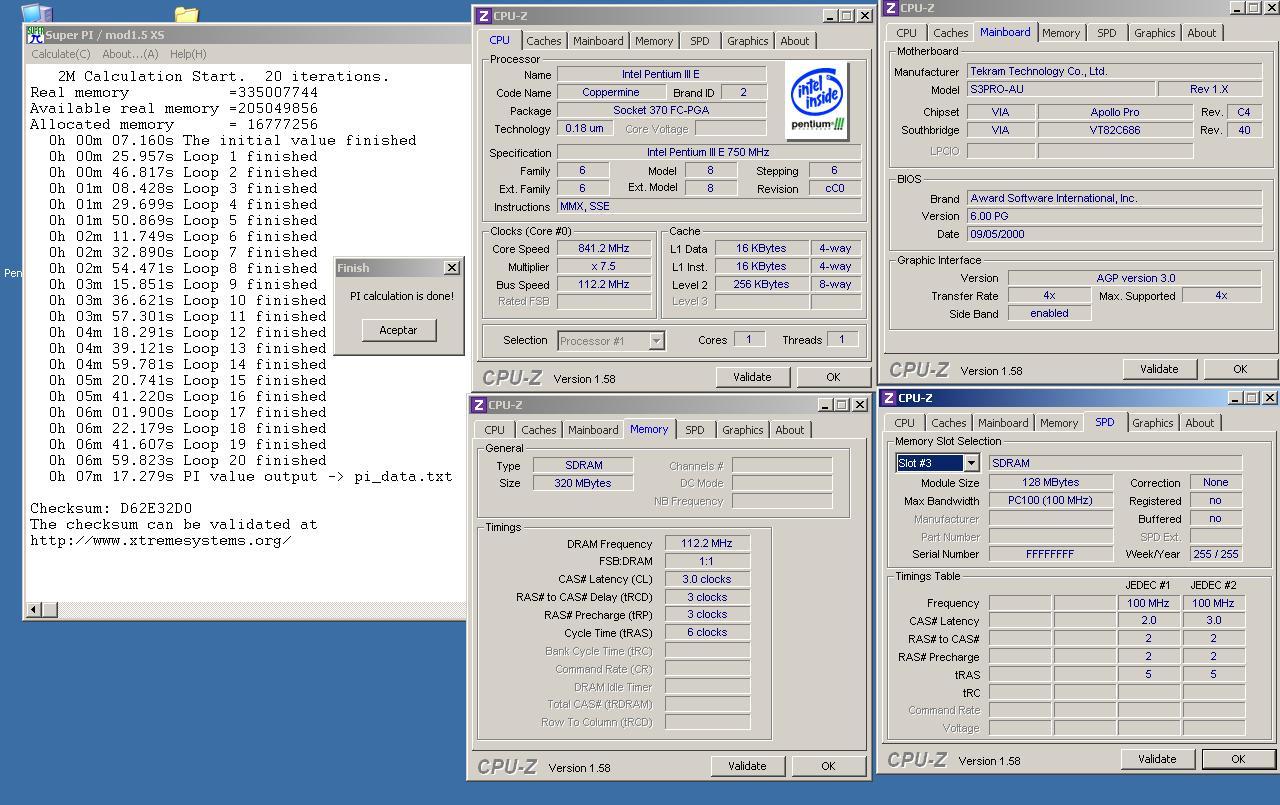Select Mainboard tab in the Memory window

(592, 430)
